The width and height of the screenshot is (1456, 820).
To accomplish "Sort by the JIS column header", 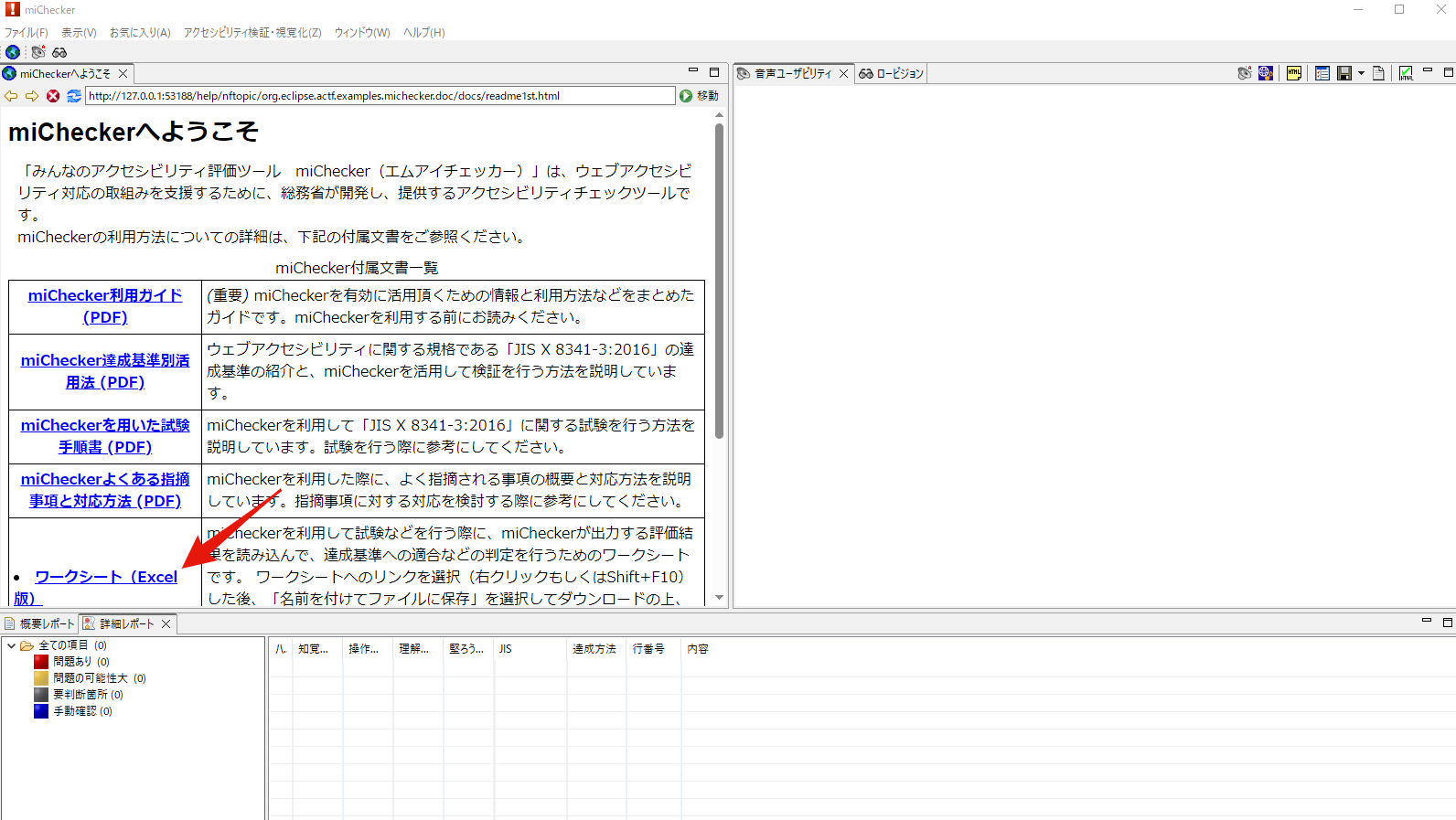I will point(530,649).
